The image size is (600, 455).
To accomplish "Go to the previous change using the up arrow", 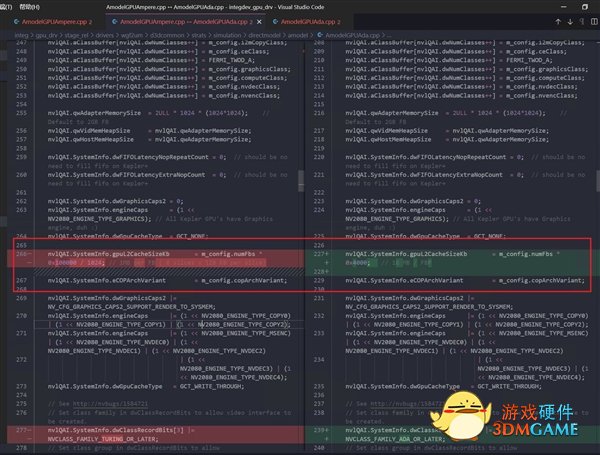I will 558,22.
